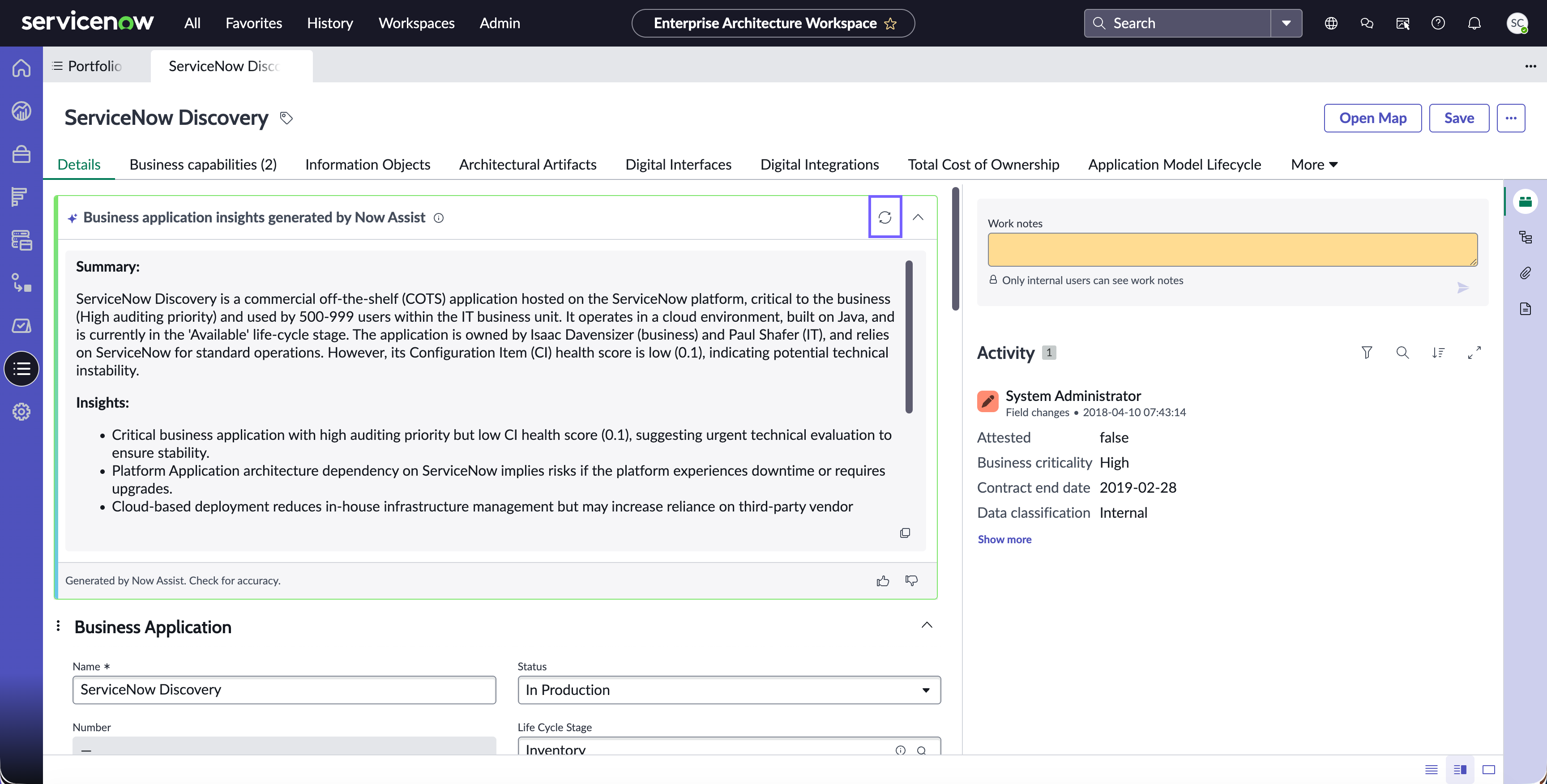Screen dimensions: 1547x784
Task: Switch to Business capabilities (2) tab
Action: 204,165
